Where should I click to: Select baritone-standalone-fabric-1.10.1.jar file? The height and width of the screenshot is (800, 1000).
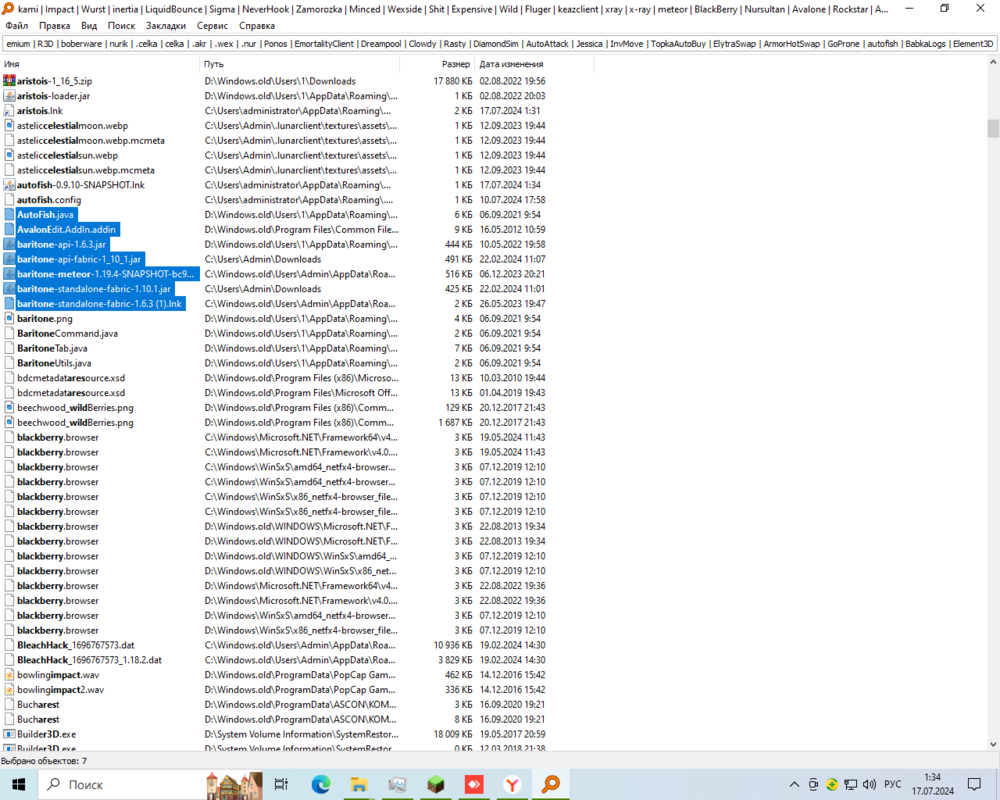(94, 289)
